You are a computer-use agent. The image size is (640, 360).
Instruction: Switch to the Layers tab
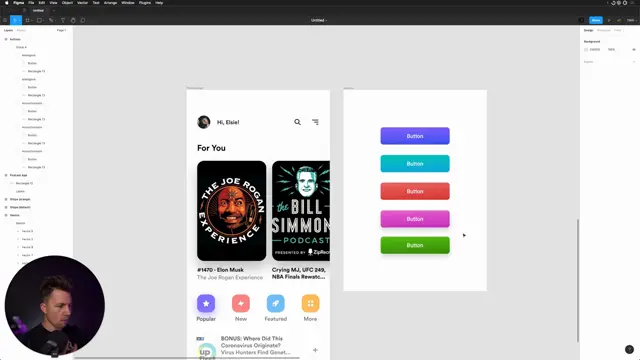click(x=8, y=30)
